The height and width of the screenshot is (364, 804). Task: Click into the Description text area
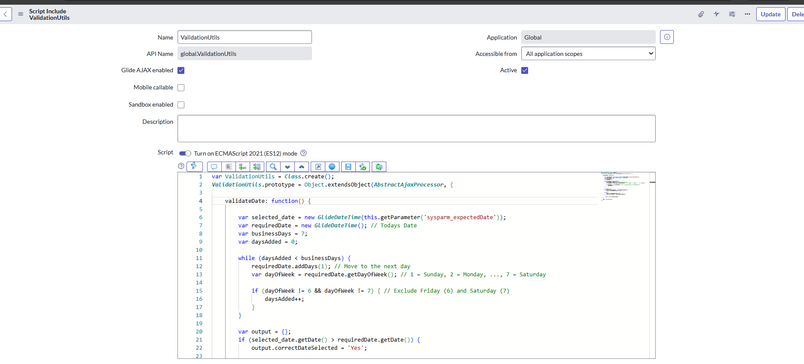tap(416, 128)
